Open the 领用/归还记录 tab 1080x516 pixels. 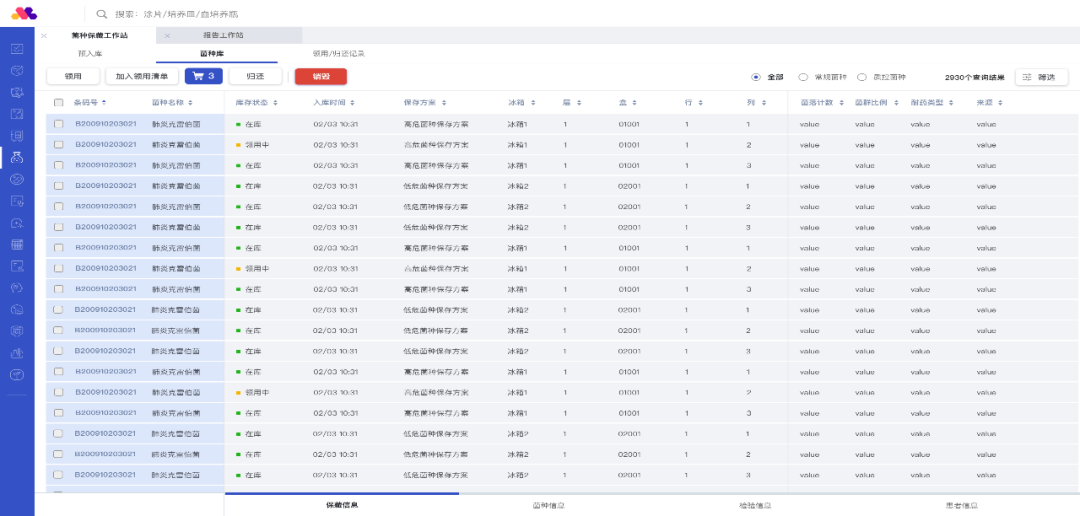click(x=338, y=53)
